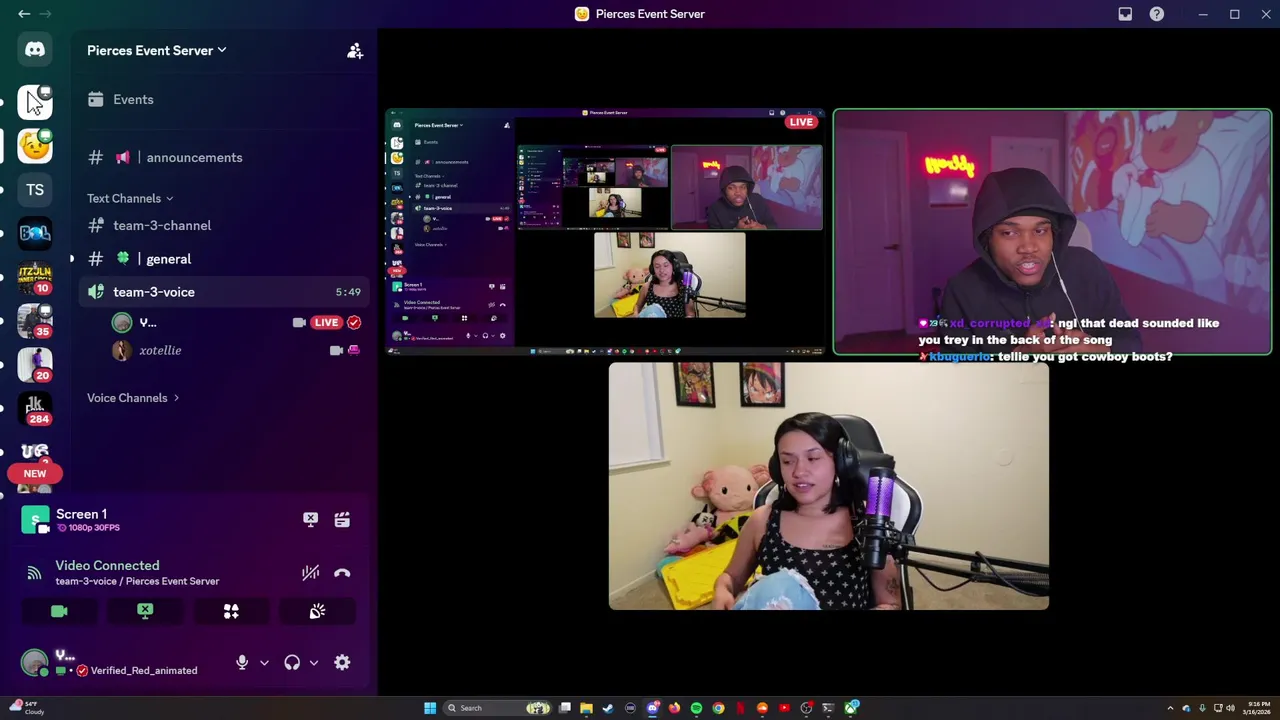Select the team-3-voice channel
Viewport: 1280px width, 720px height.
[x=222, y=292]
